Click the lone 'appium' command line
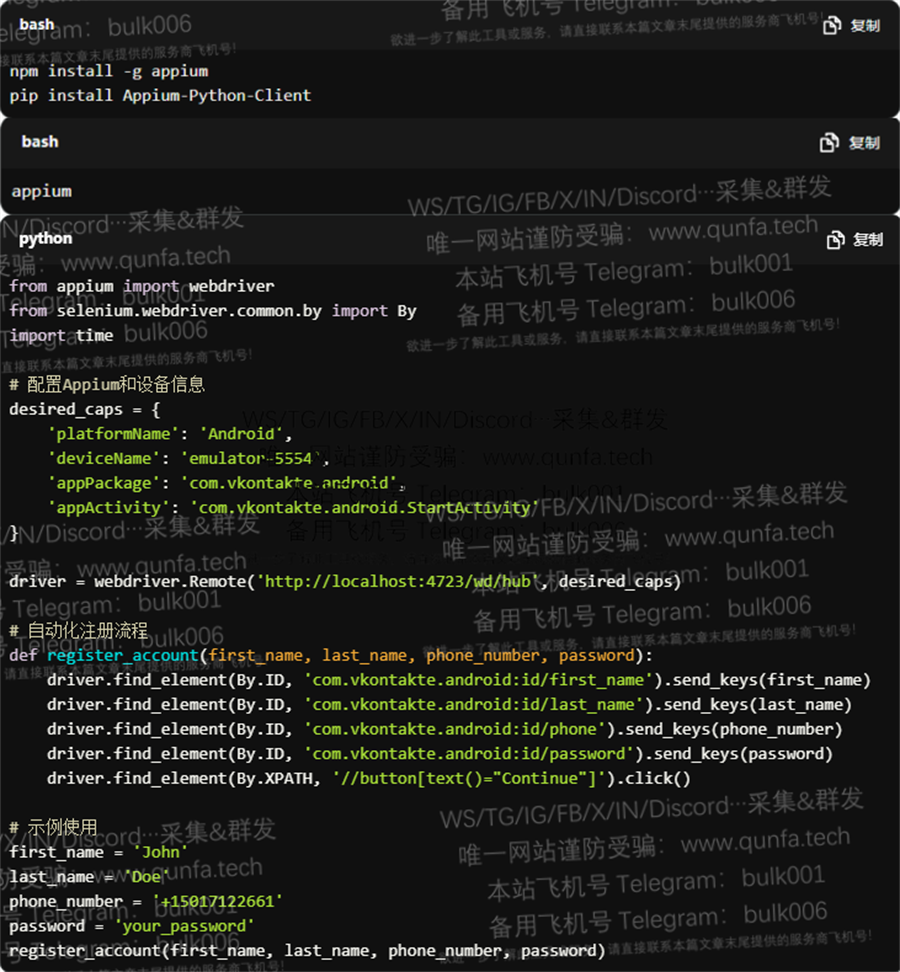Image resolution: width=900 pixels, height=972 pixels. click(42, 192)
